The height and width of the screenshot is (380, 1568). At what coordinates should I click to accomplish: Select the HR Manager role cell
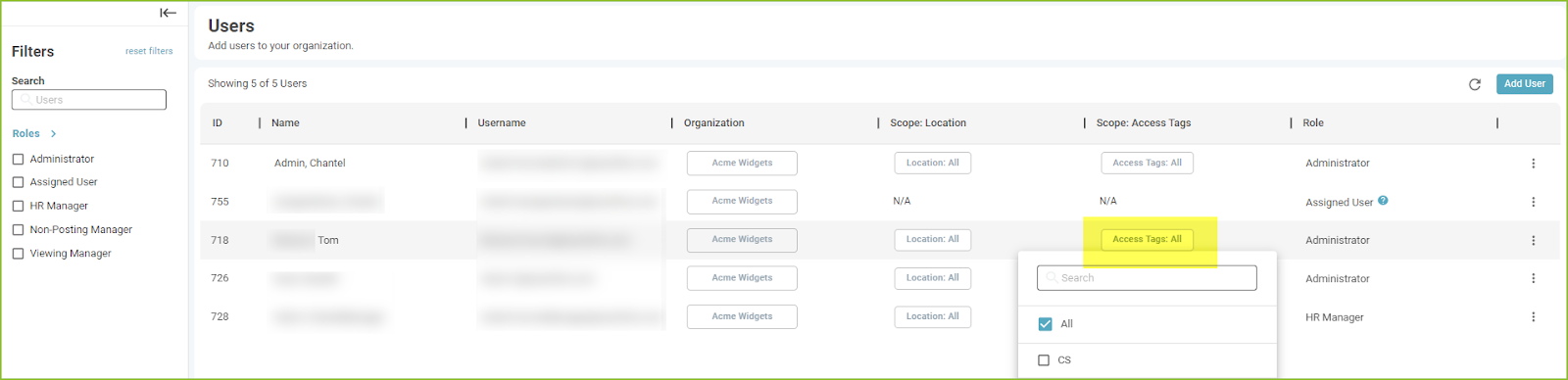(1334, 317)
